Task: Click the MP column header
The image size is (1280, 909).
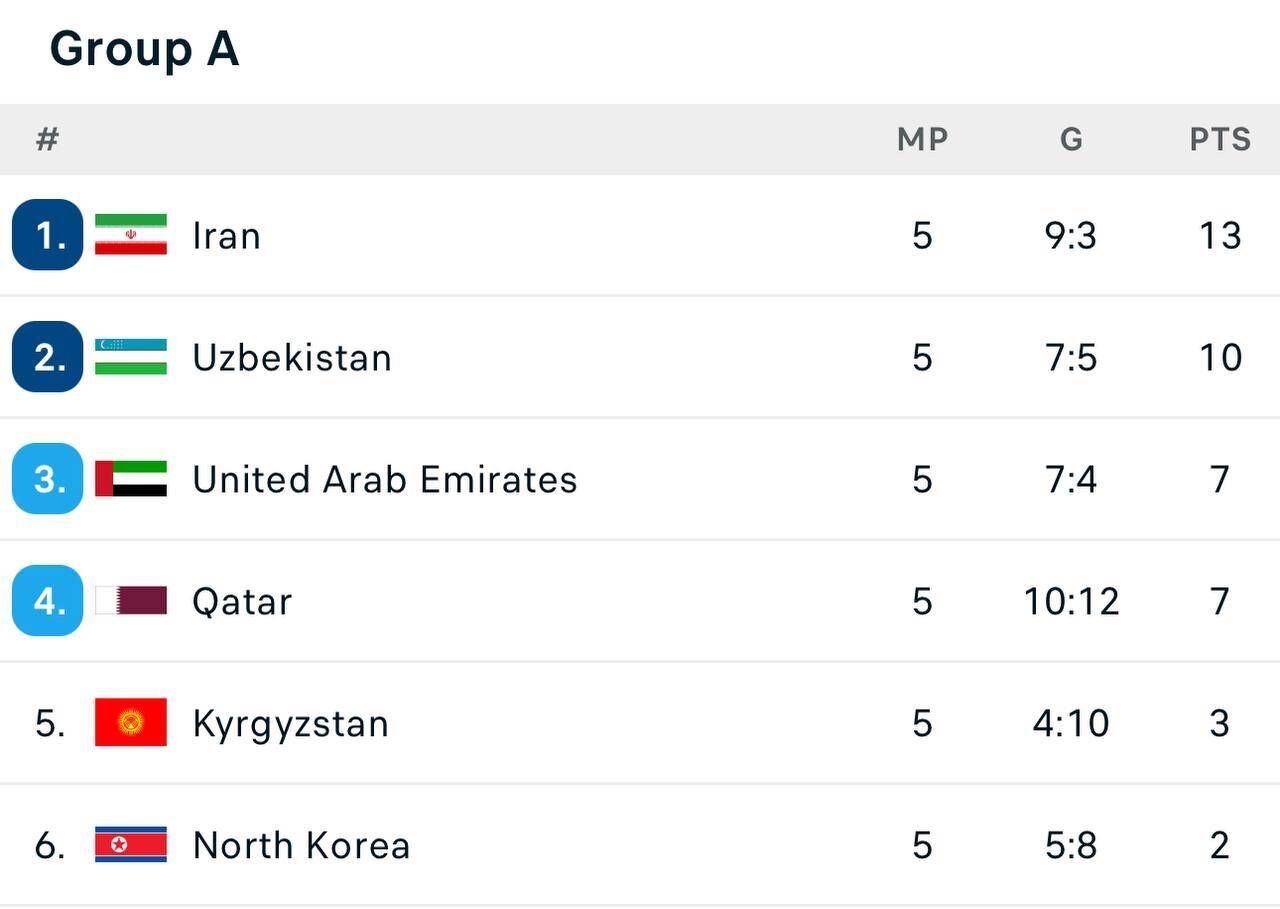Action: tap(922, 139)
